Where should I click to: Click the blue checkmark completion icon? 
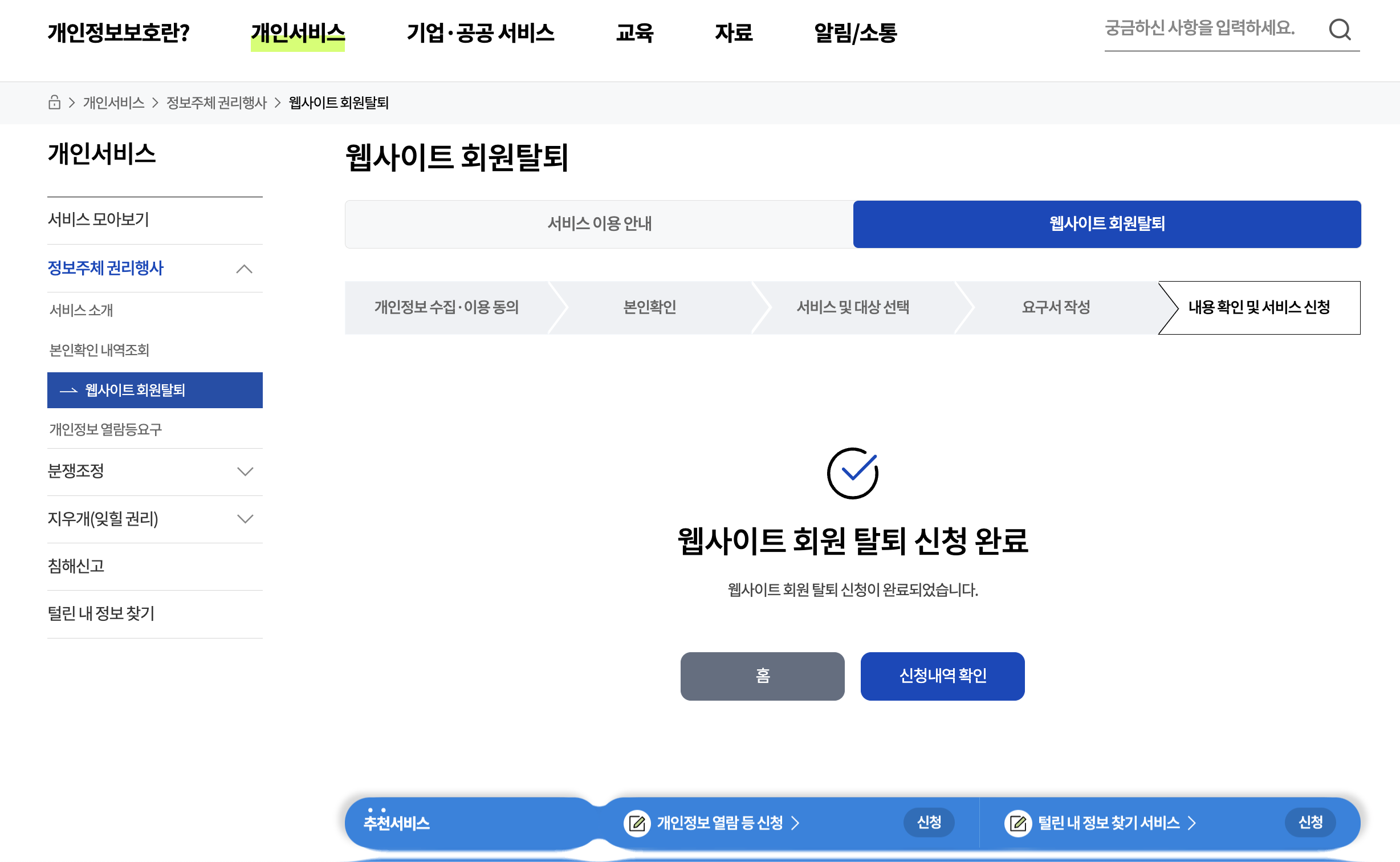[x=852, y=473]
